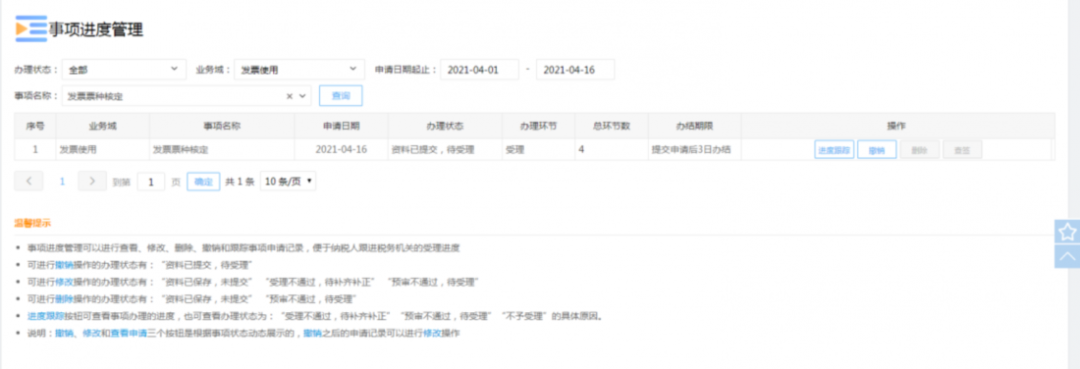Viewport: 1080px width, 369px height.
Task: Click the start date field 2021-04-01
Action: (479, 70)
